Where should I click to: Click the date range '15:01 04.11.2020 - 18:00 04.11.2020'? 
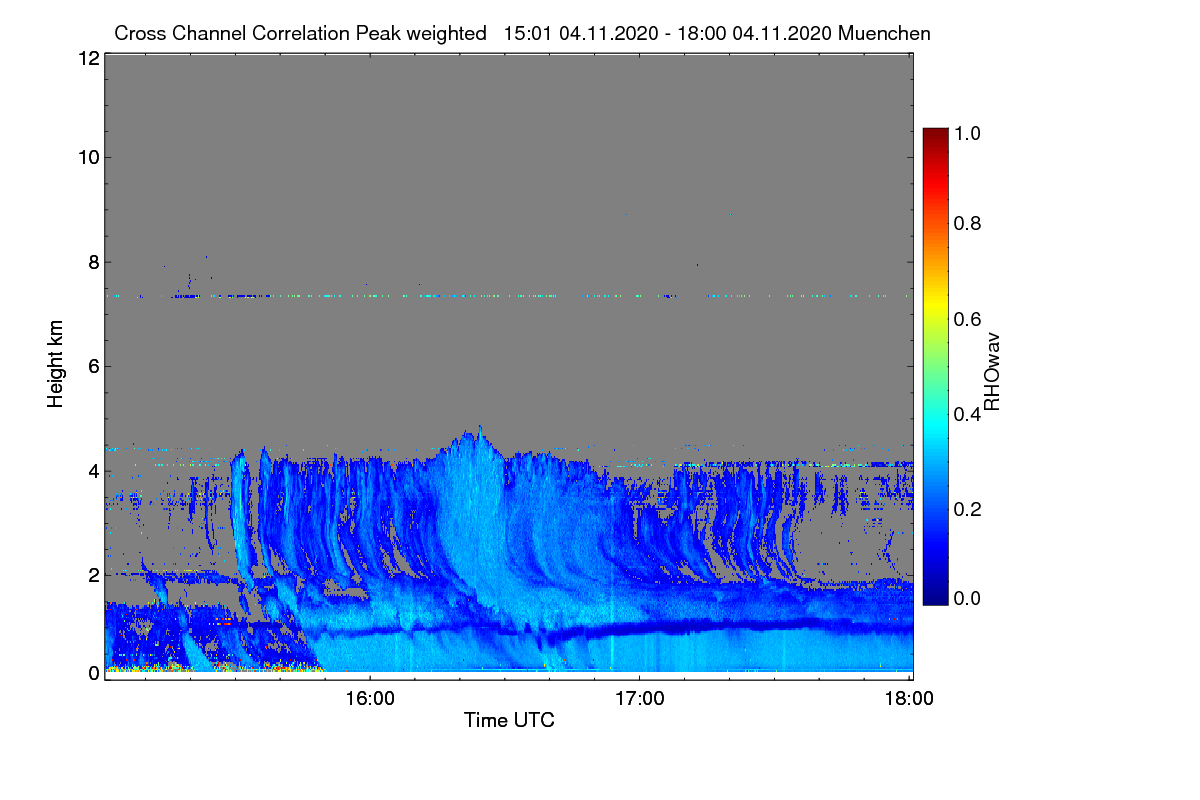point(668,33)
